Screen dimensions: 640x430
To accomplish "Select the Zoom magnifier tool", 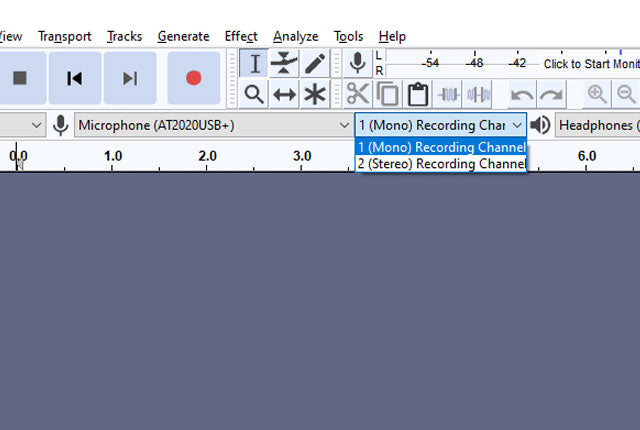I will (255, 94).
